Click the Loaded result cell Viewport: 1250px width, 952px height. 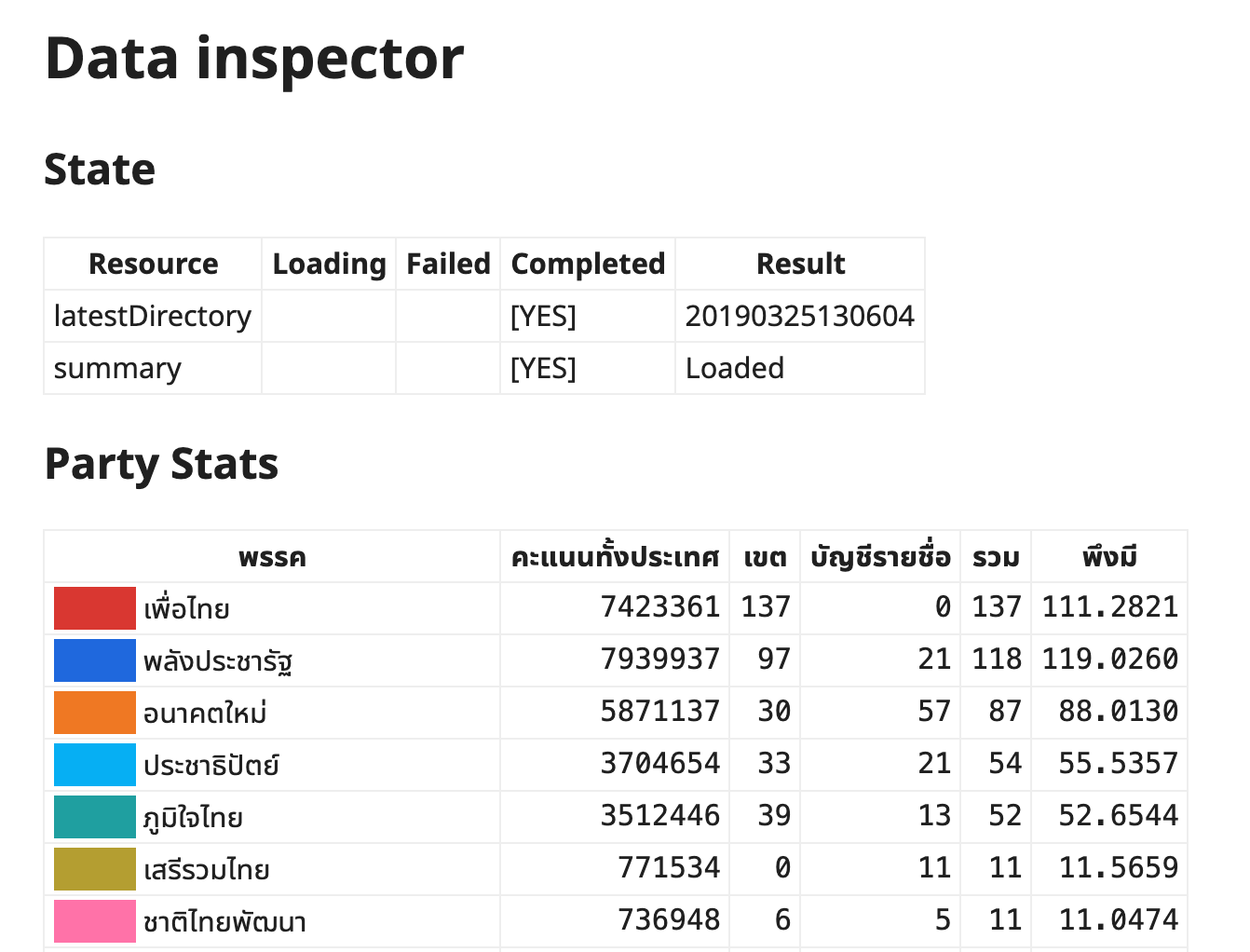tap(800, 368)
